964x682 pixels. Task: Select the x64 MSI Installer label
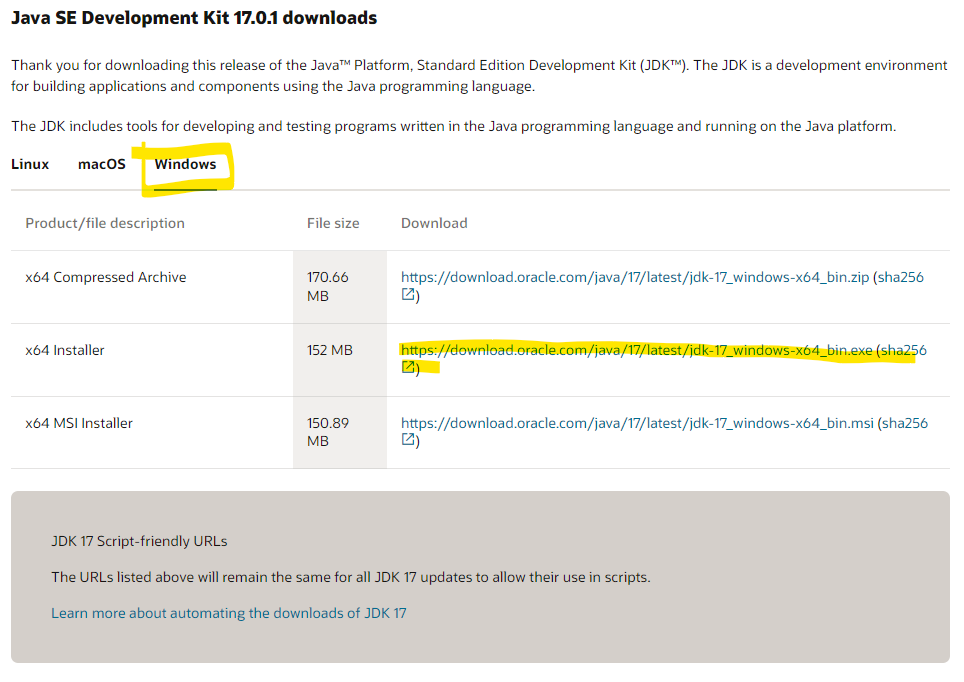[x=79, y=423]
